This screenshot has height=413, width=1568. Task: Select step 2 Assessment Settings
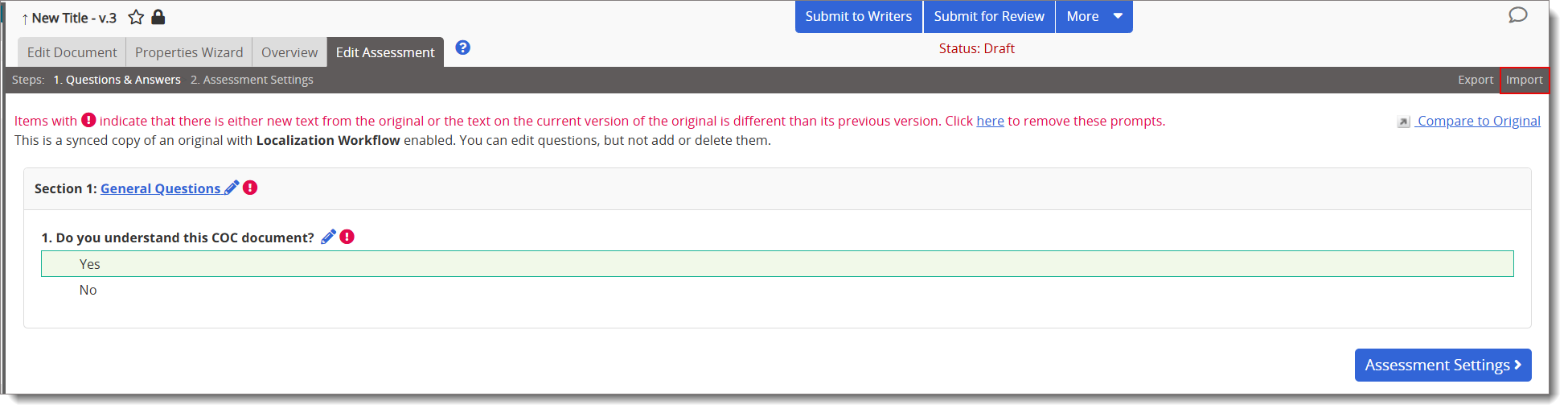coord(252,80)
